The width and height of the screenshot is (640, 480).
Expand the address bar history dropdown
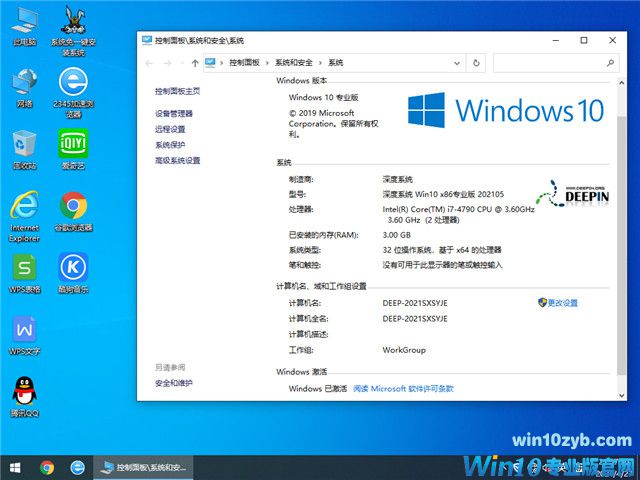457,63
